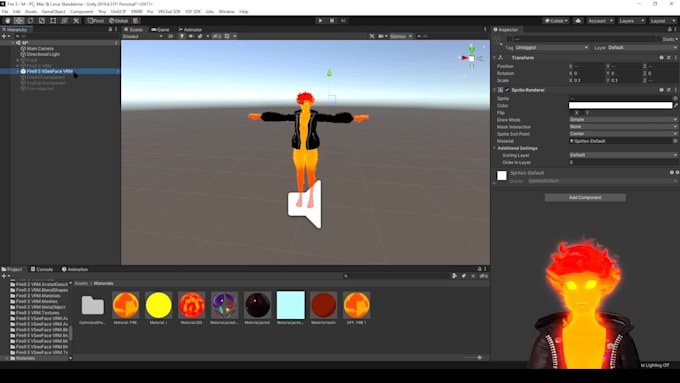This screenshot has height=383, width=680.
Task: Open the Layer Default dropdown in Inspector
Action: point(642,47)
